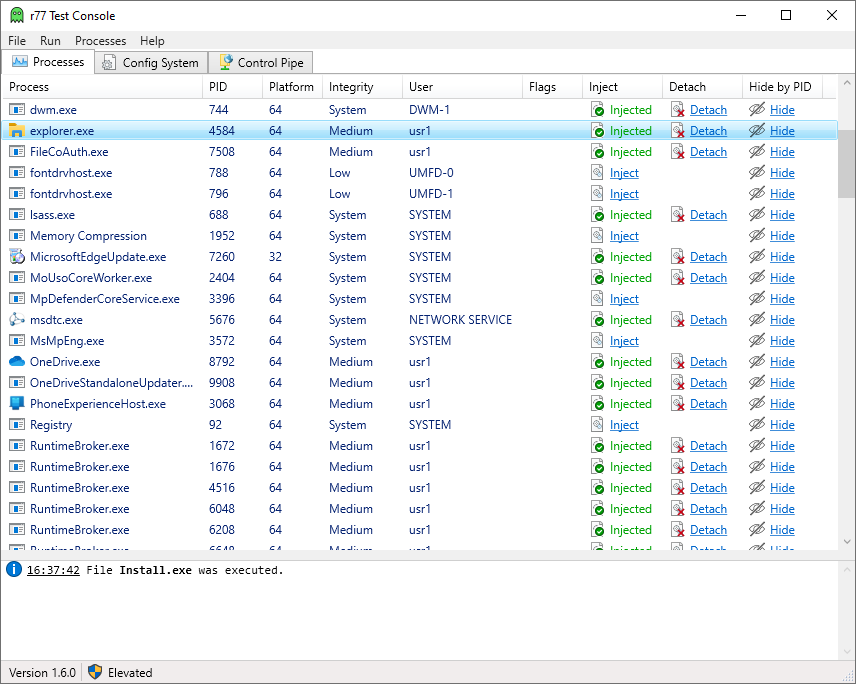Click Hide link for MpDefenderCoreService.exe

(x=782, y=299)
